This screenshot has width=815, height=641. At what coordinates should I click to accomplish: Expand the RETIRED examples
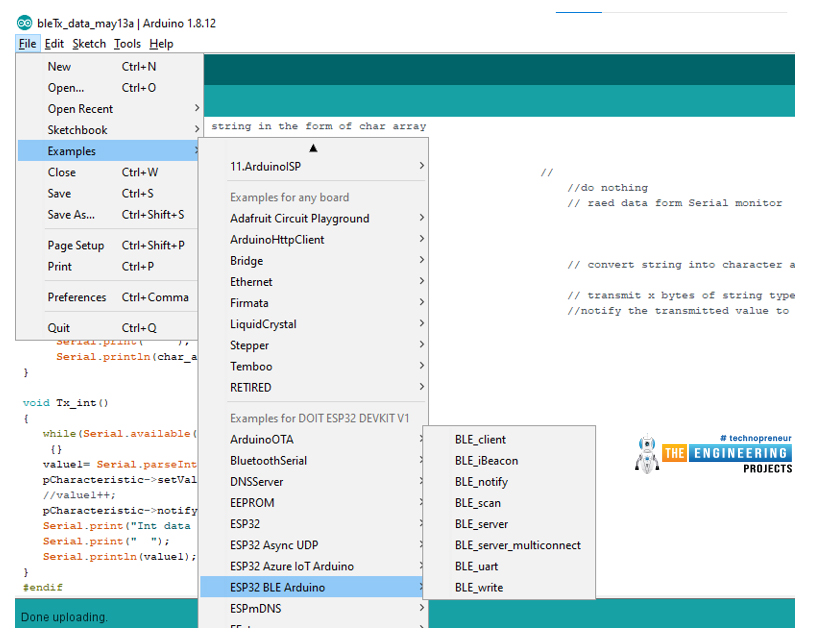(313, 387)
